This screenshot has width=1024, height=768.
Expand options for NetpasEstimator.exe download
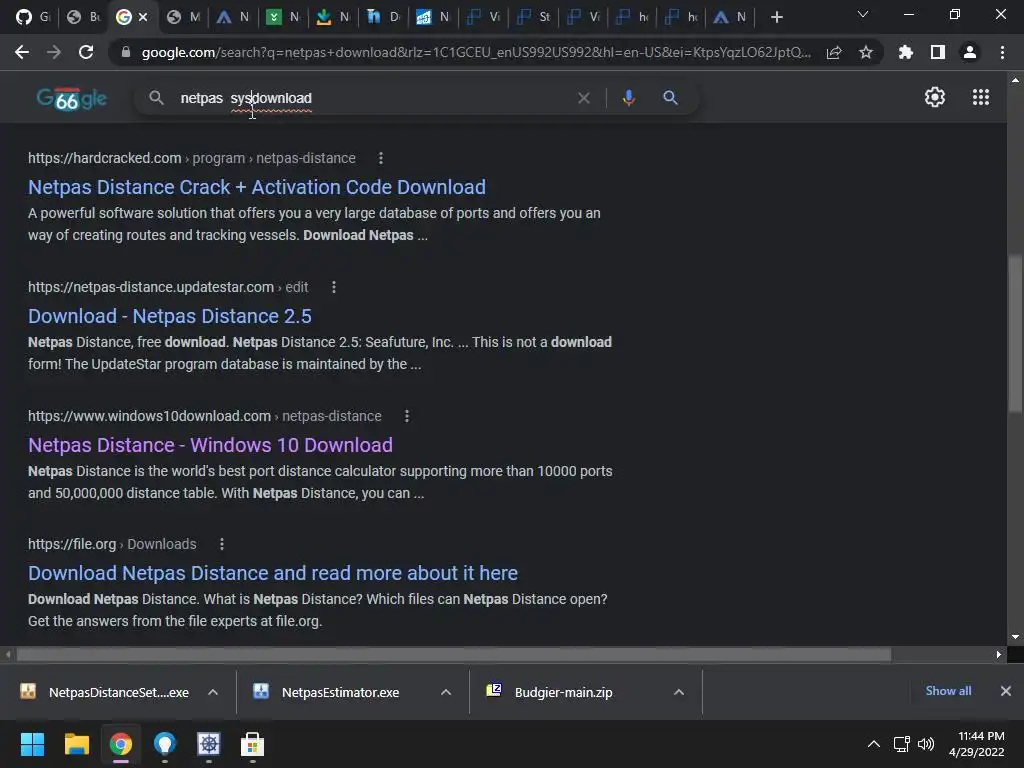click(446, 692)
